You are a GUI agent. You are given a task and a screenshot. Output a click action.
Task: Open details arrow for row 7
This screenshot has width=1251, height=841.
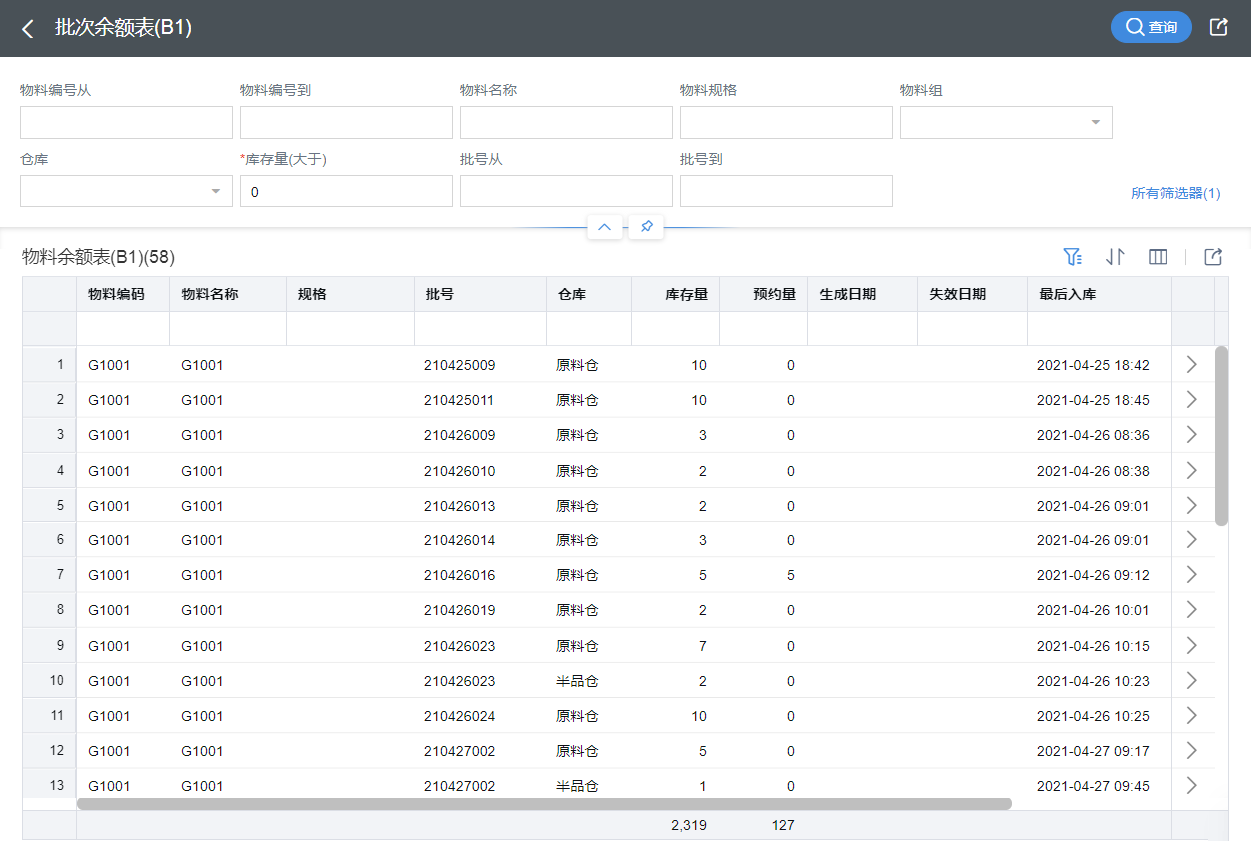[1191, 575]
